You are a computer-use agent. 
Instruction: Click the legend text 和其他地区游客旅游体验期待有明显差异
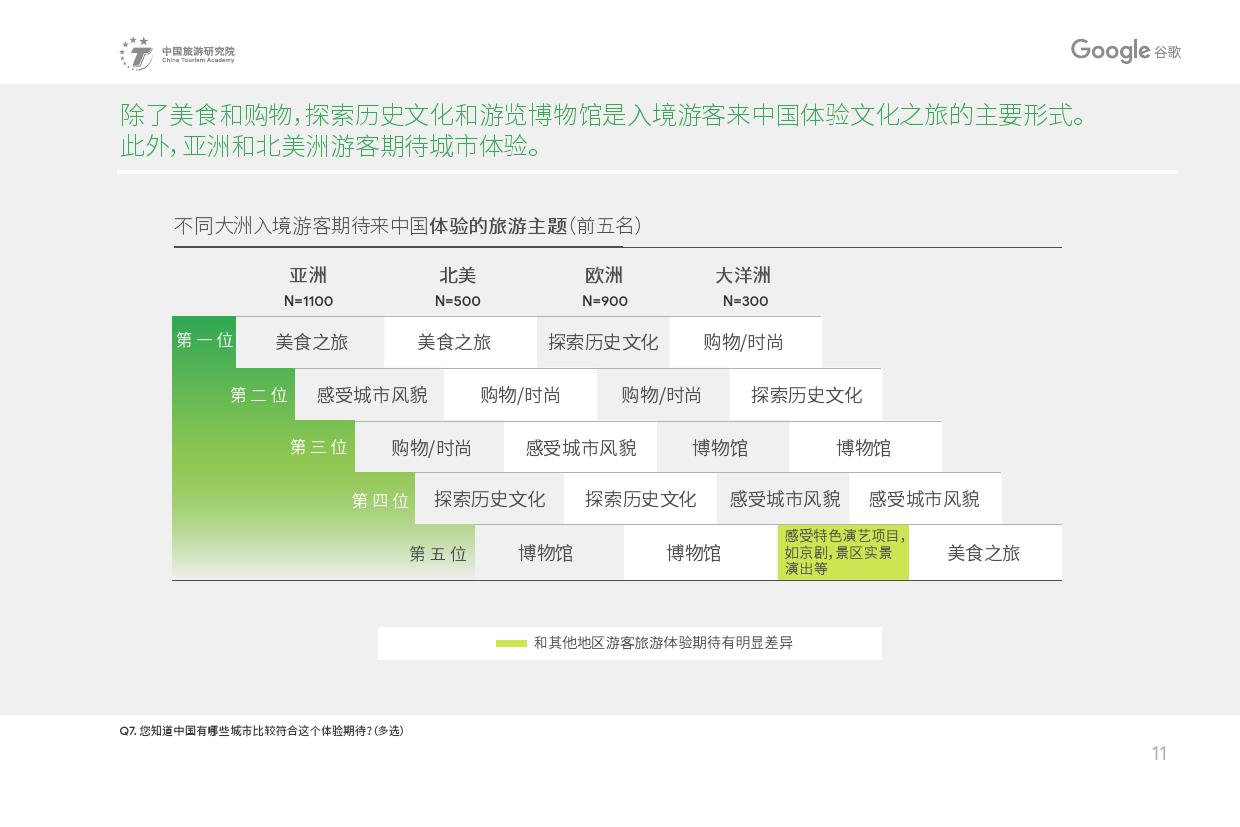point(663,643)
